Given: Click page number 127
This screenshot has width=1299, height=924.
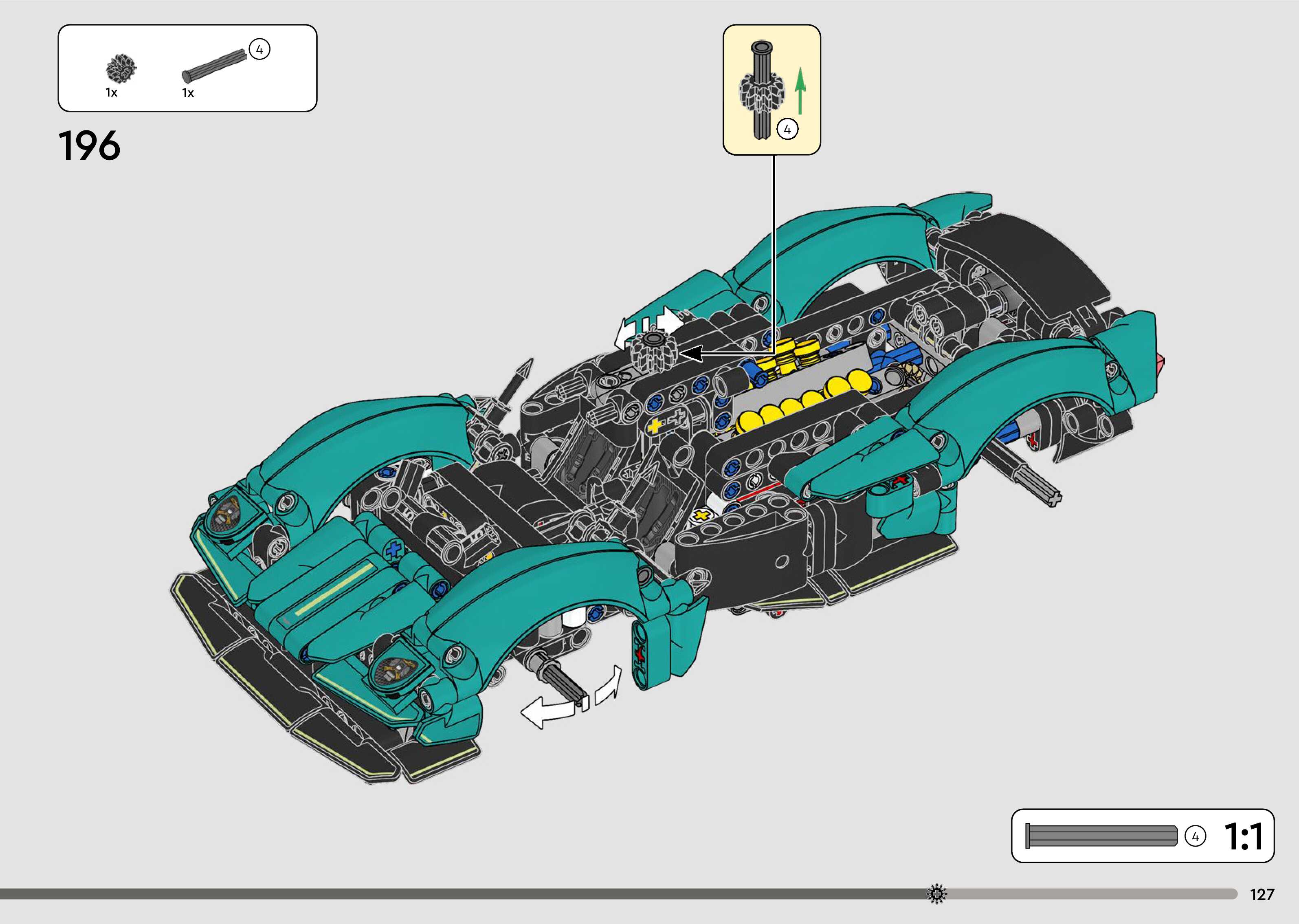Looking at the screenshot, I should coord(1262,894).
